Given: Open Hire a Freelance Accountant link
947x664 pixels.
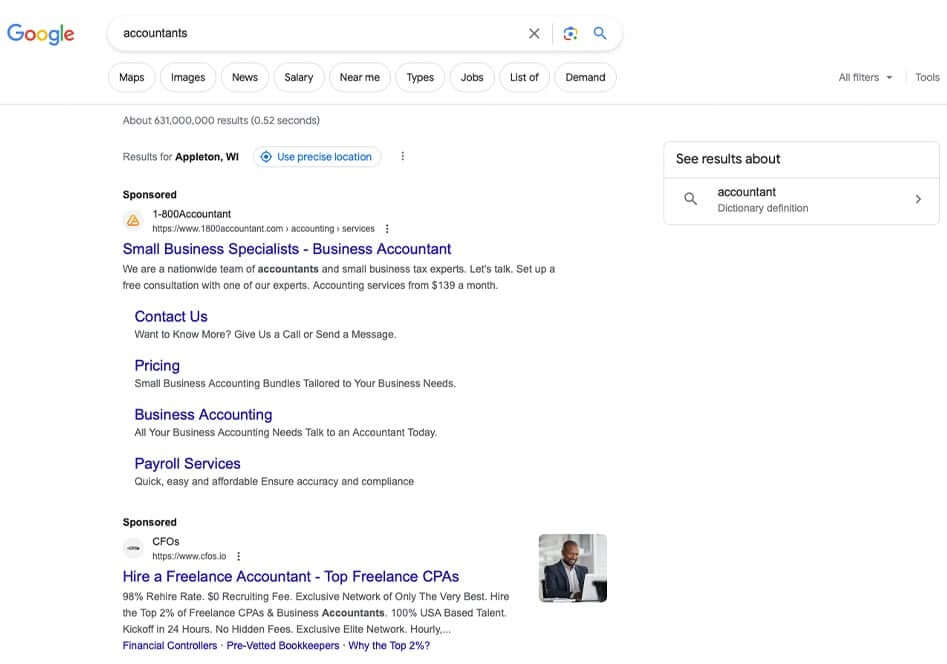Looking at the screenshot, I should coord(291,576).
